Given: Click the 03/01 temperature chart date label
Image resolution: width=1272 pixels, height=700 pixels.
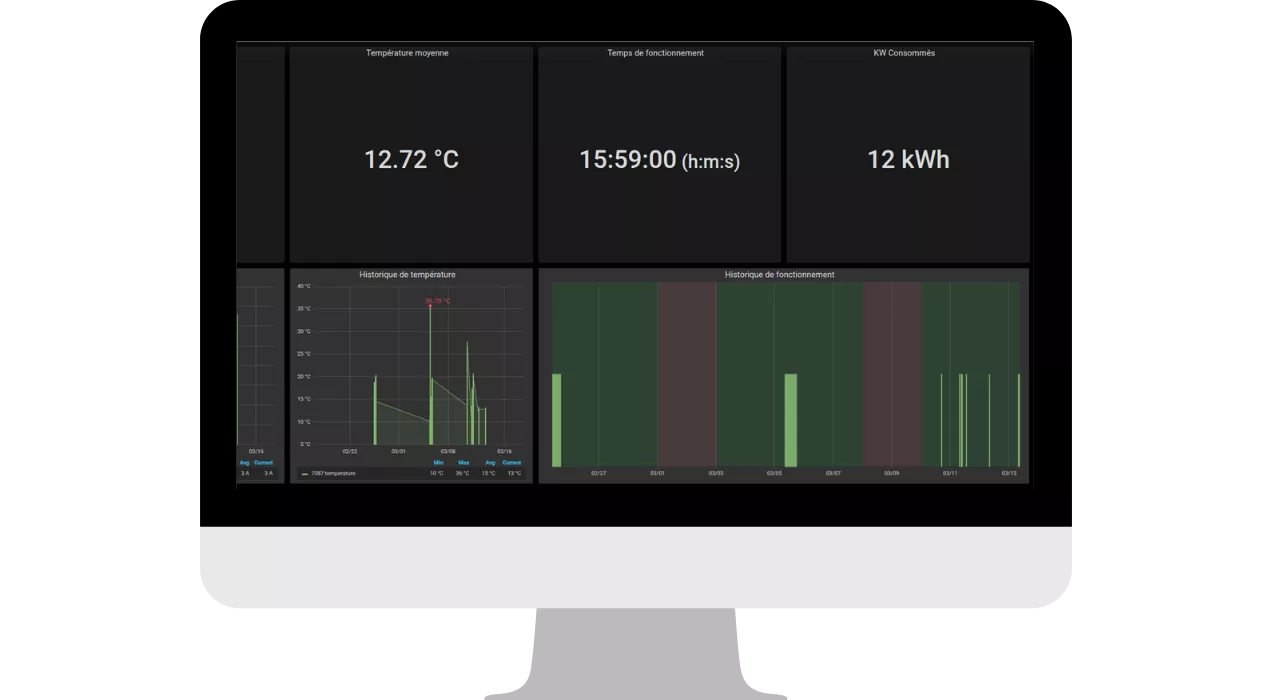Looking at the screenshot, I should (x=398, y=451).
